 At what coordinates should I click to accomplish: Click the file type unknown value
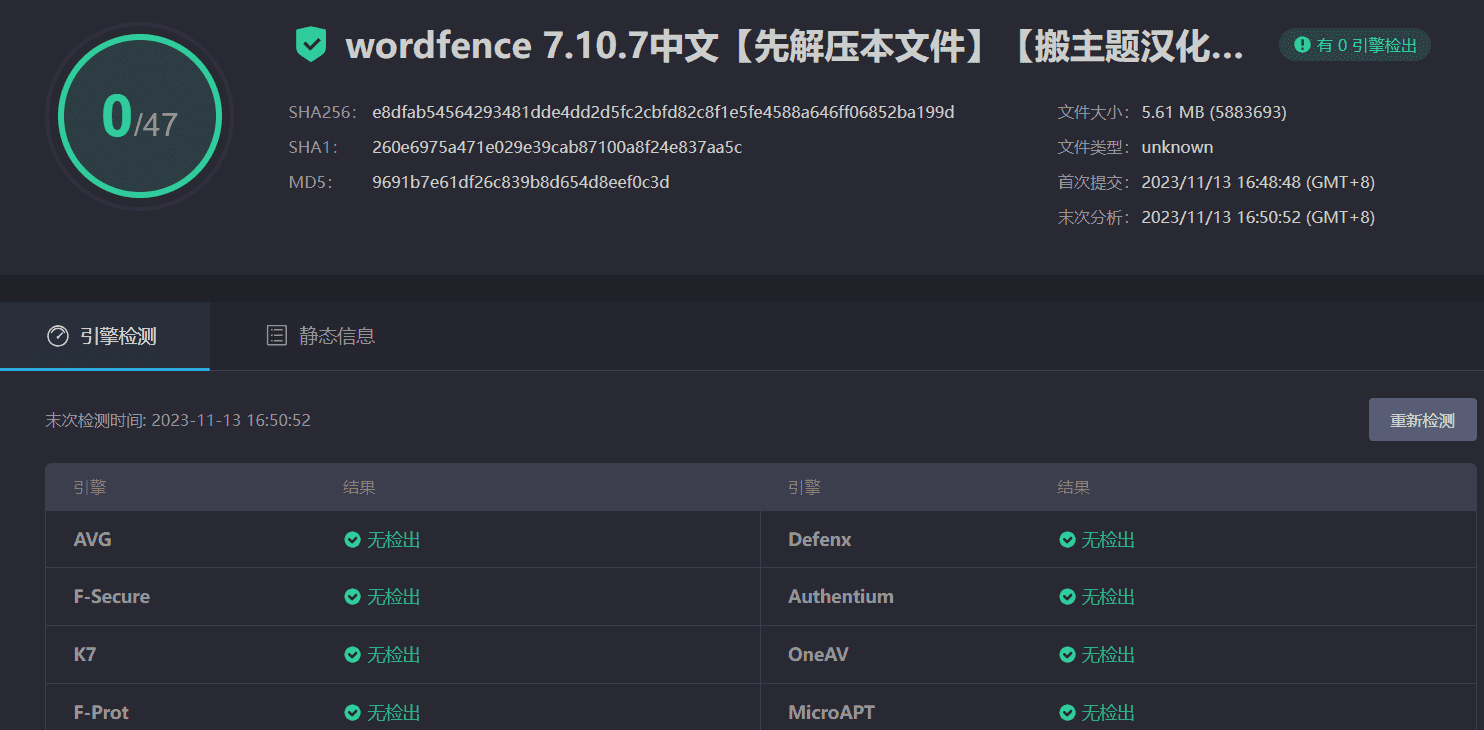tap(1177, 147)
